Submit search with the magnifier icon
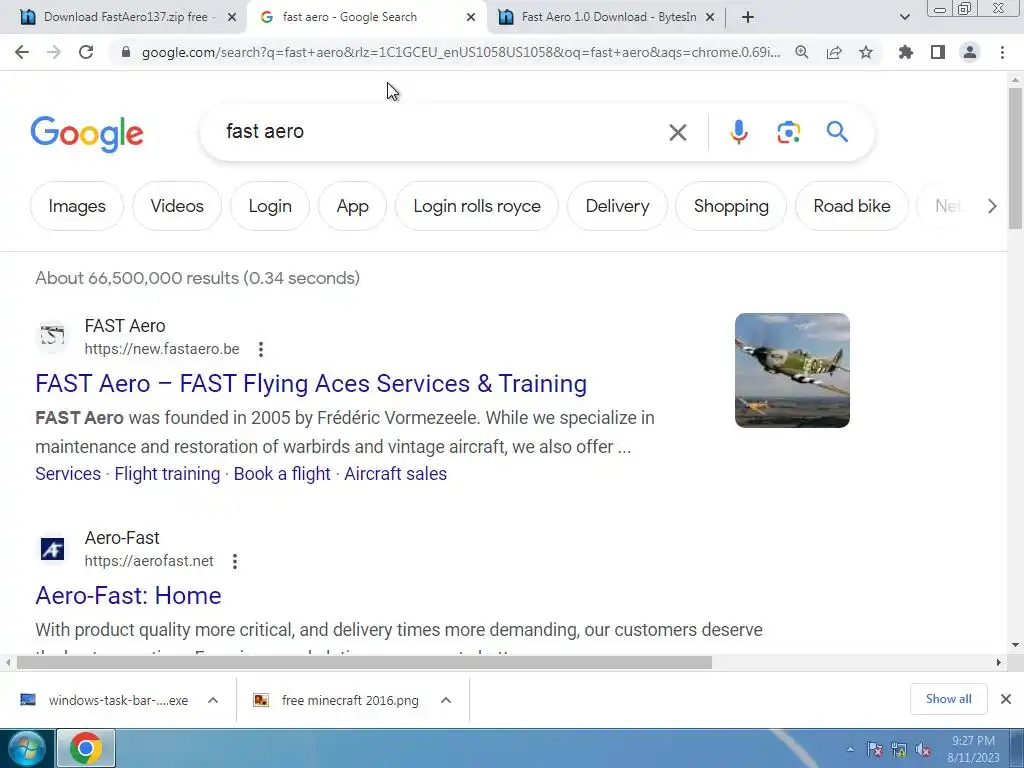This screenshot has height=768, width=1024. [837, 132]
